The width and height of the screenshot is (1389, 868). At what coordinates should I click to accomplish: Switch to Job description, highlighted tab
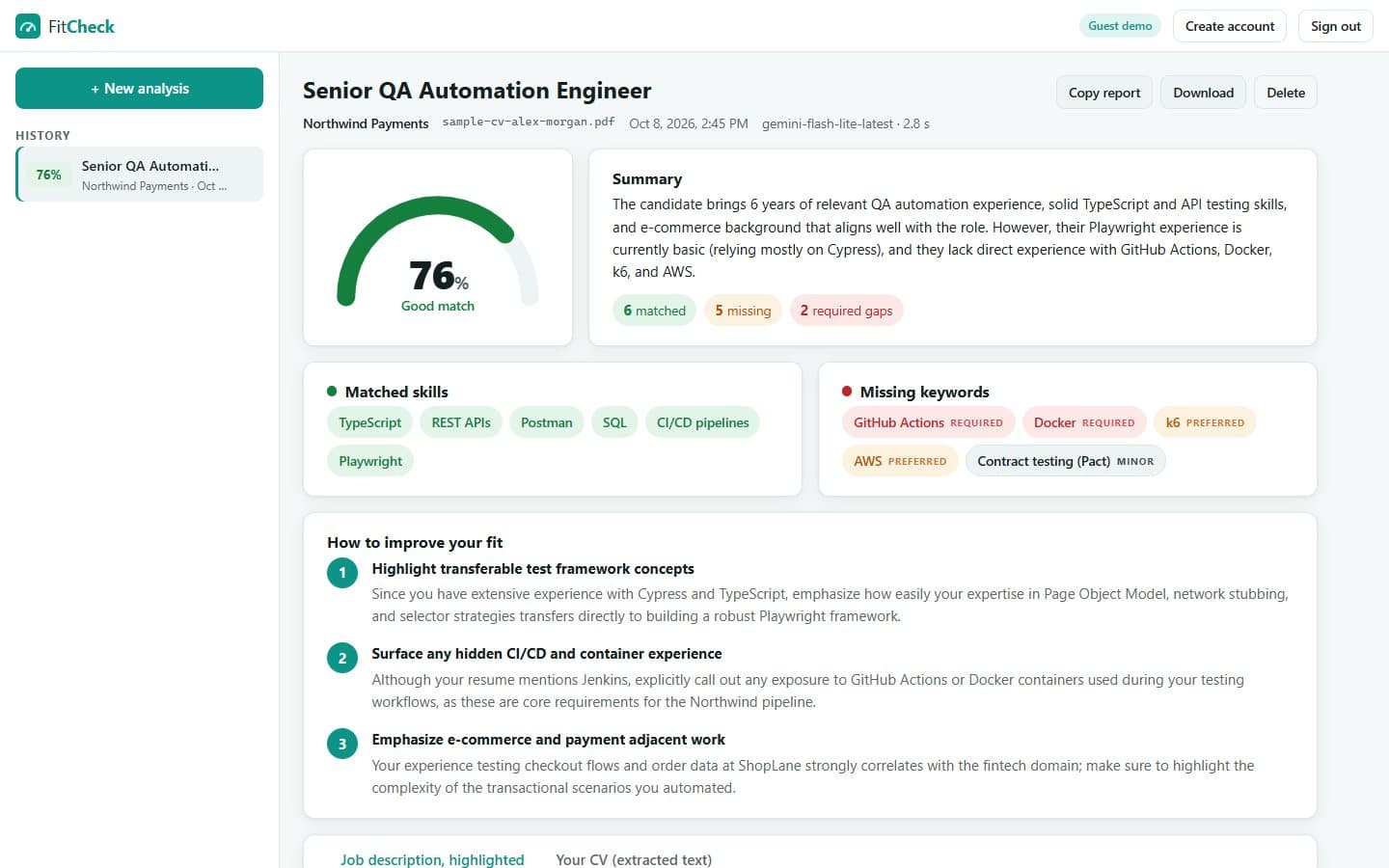[432, 859]
